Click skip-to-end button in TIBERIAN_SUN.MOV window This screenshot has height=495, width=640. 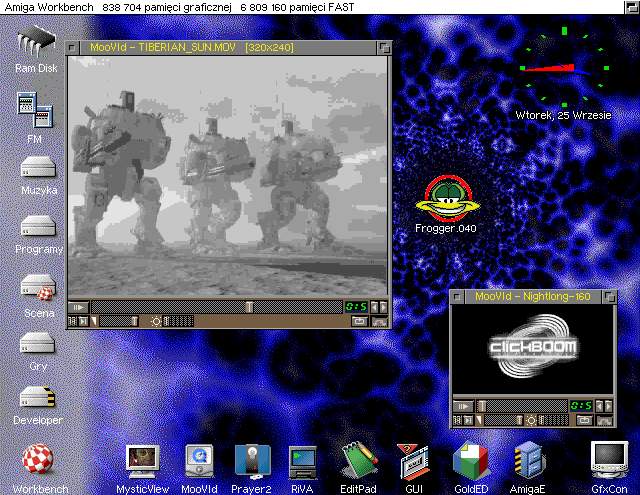83,322
